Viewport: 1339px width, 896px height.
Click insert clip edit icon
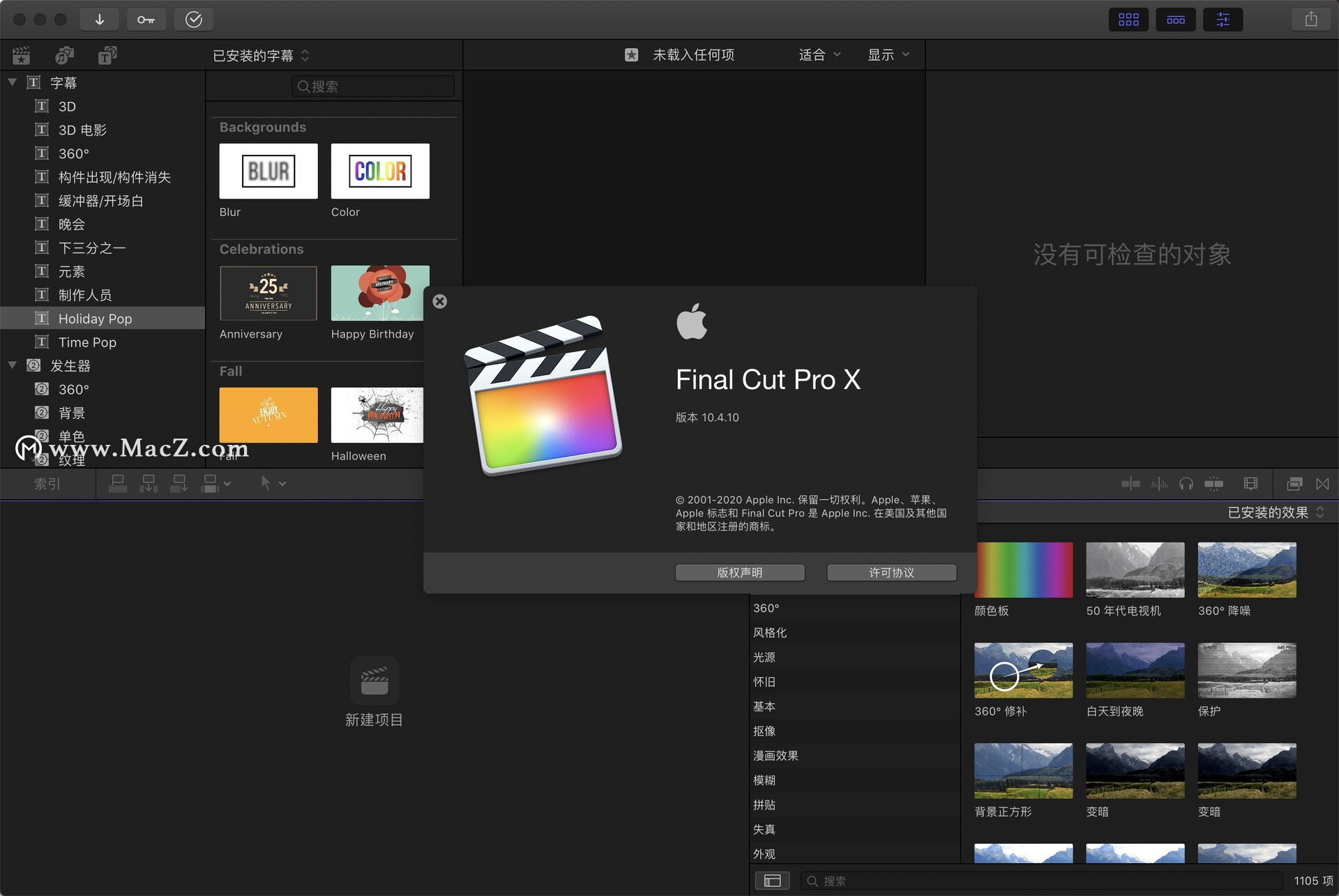149,483
